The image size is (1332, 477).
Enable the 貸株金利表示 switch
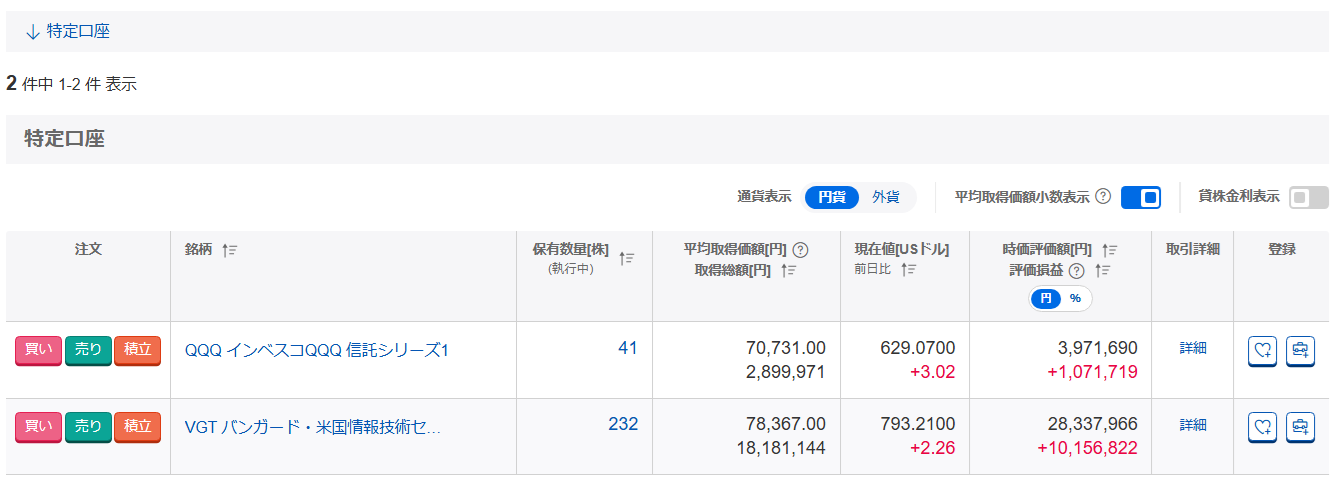(1309, 197)
